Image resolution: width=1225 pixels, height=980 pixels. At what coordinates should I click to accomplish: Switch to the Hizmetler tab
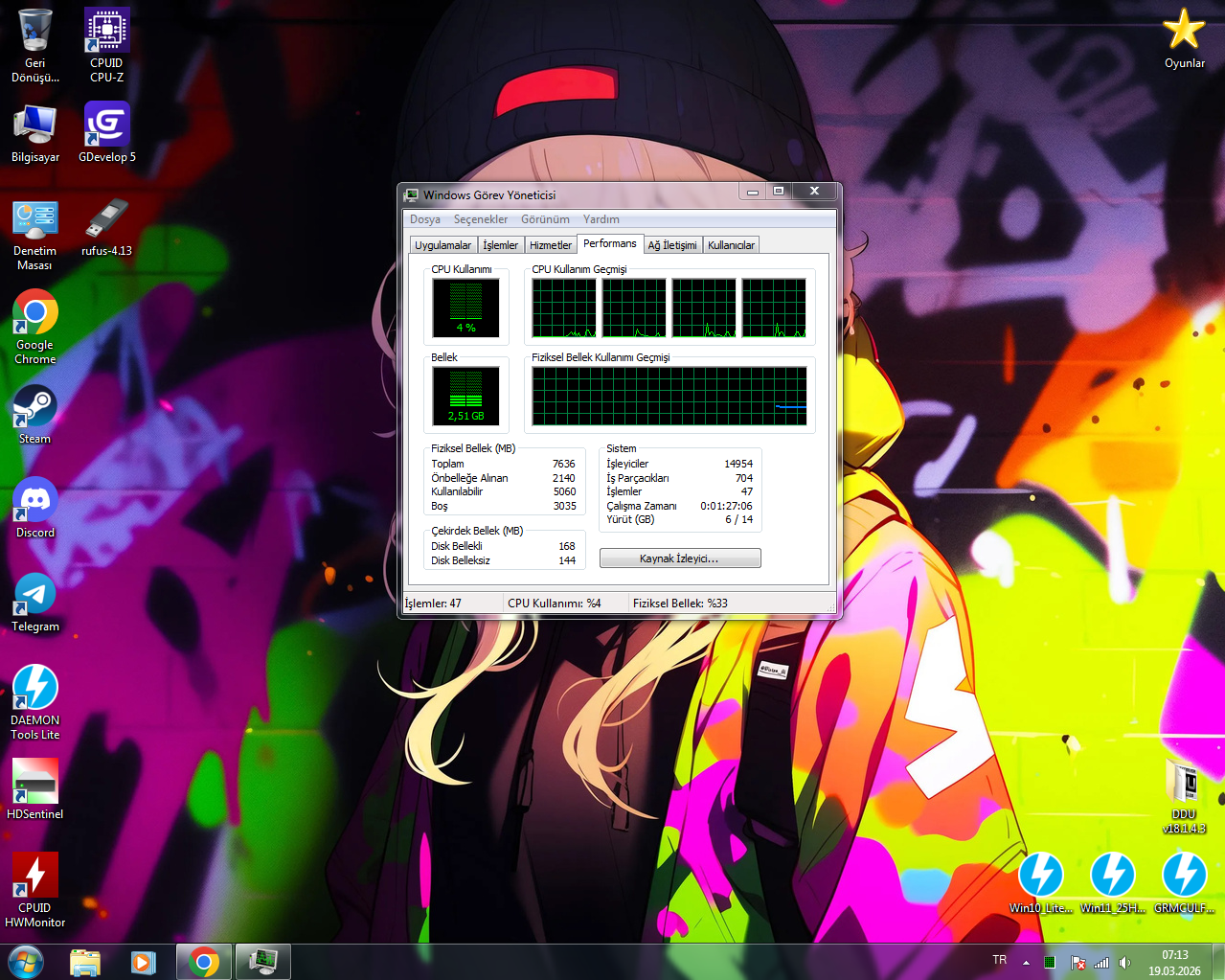tap(551, 245)
